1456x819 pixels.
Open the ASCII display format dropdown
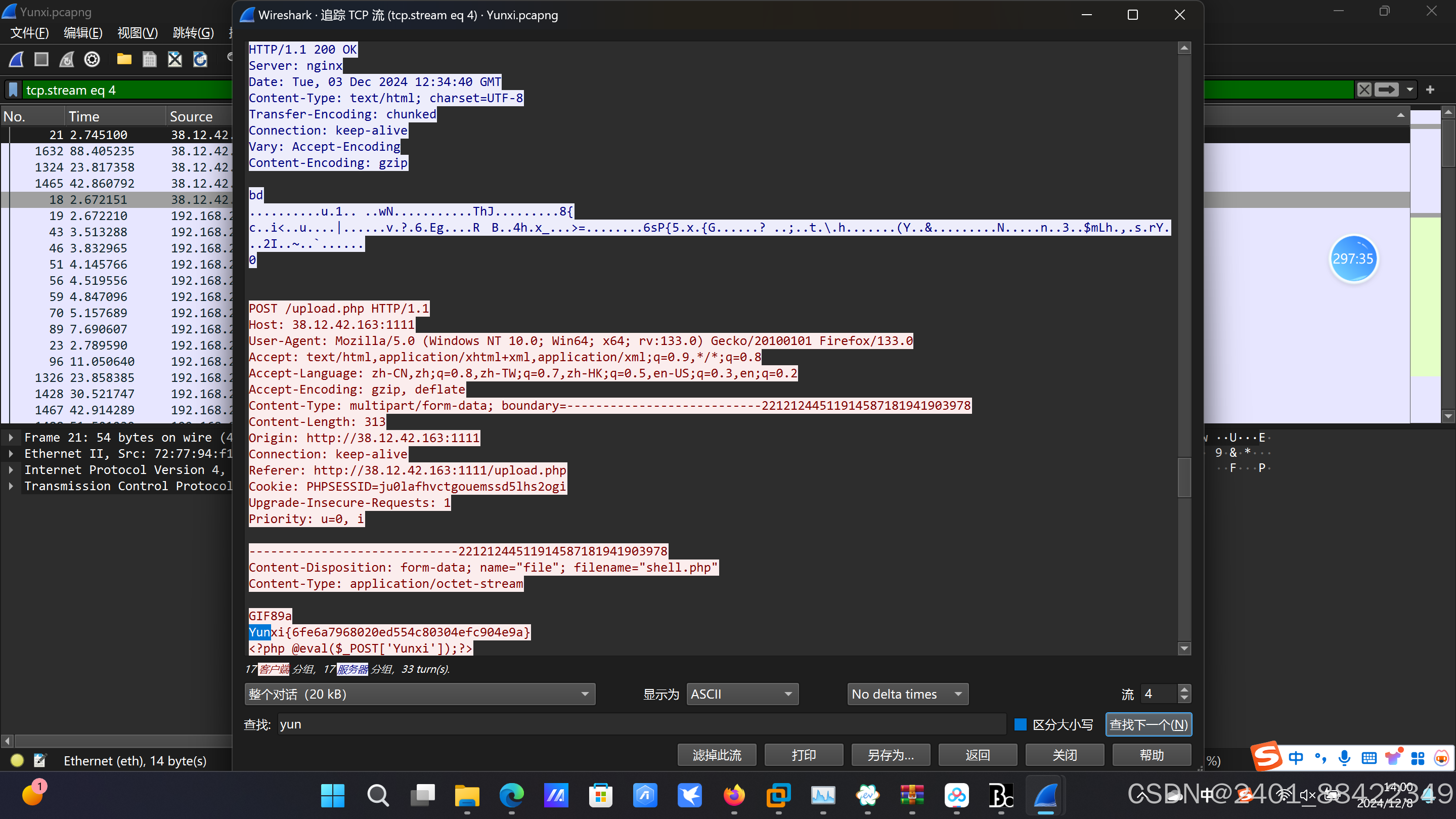[741, 694]
